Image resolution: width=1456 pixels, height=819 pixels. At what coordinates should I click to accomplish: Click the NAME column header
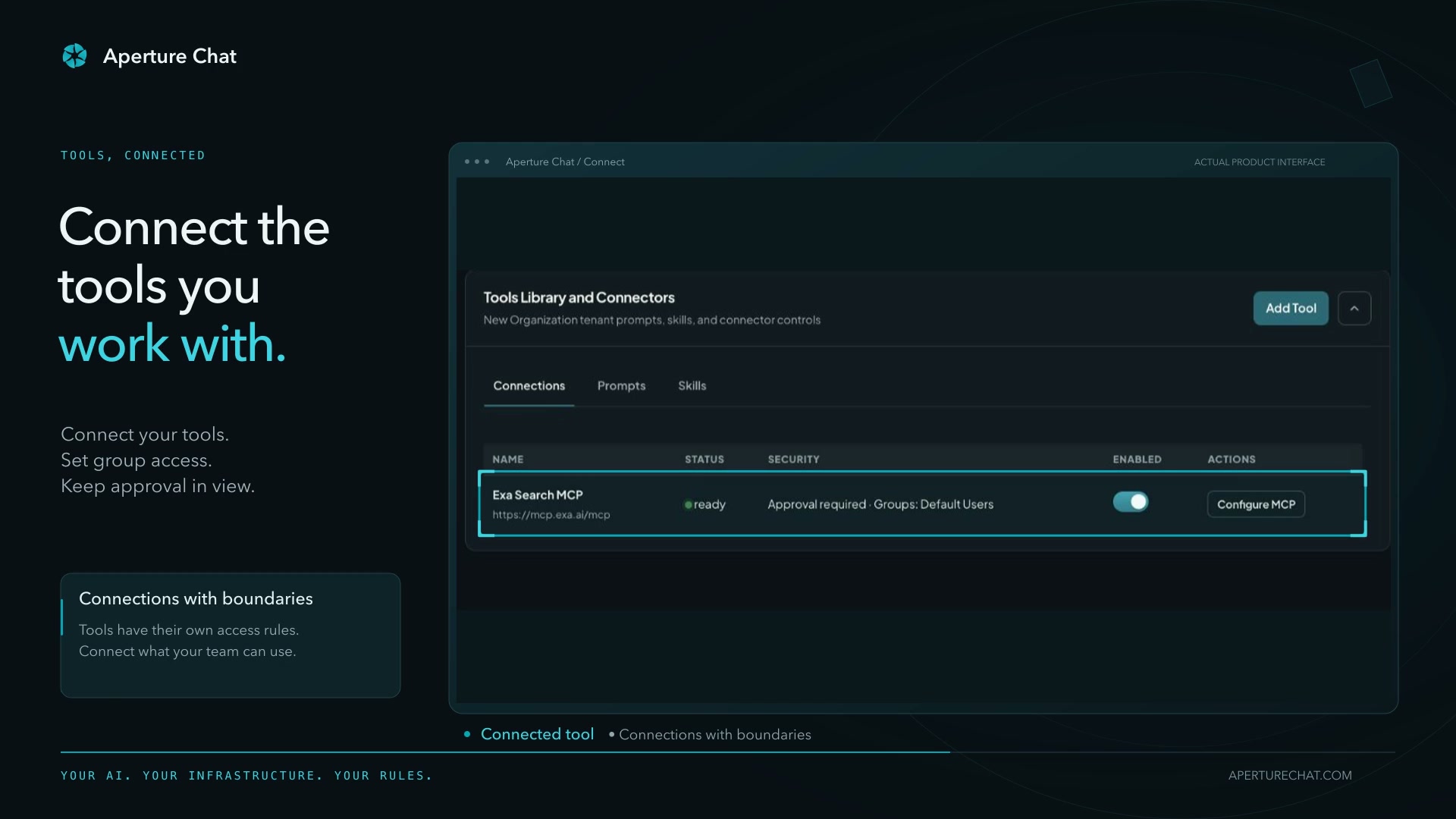click(508, 460)
